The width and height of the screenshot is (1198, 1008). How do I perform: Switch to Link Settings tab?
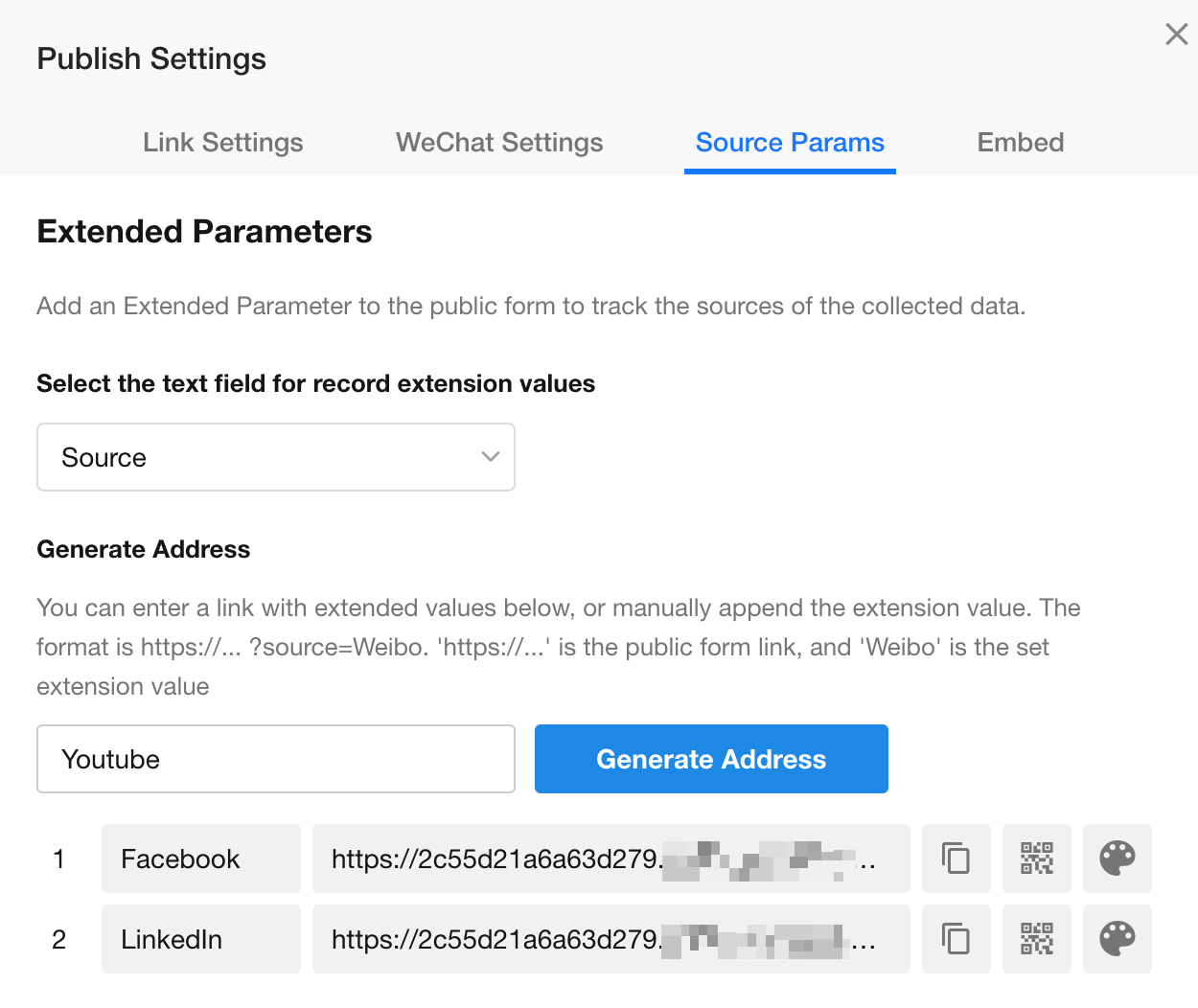click(x=222, y=143)
